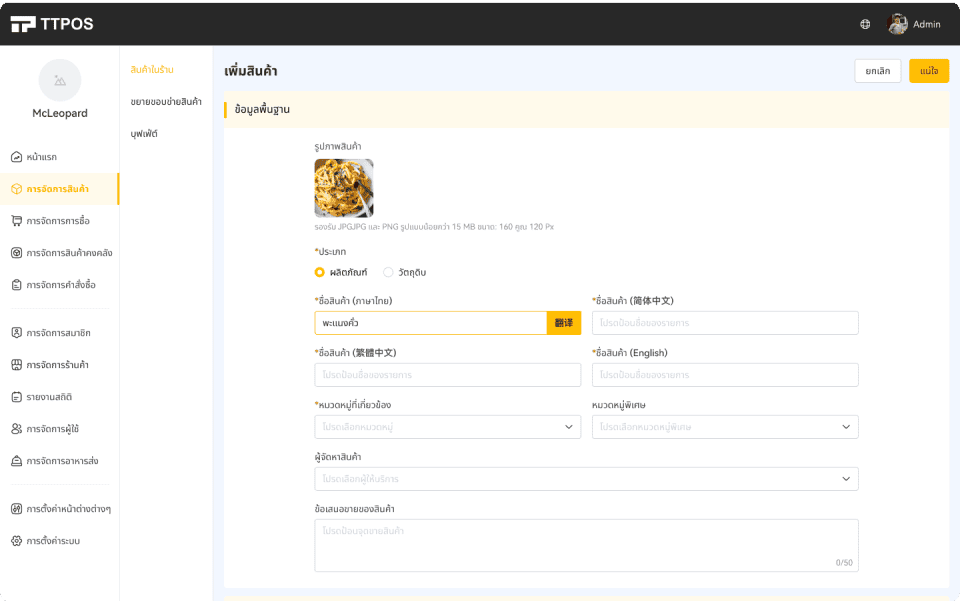Click the Admin avatar picture
This screenshot has height=601, width=960.
[898, 24]
